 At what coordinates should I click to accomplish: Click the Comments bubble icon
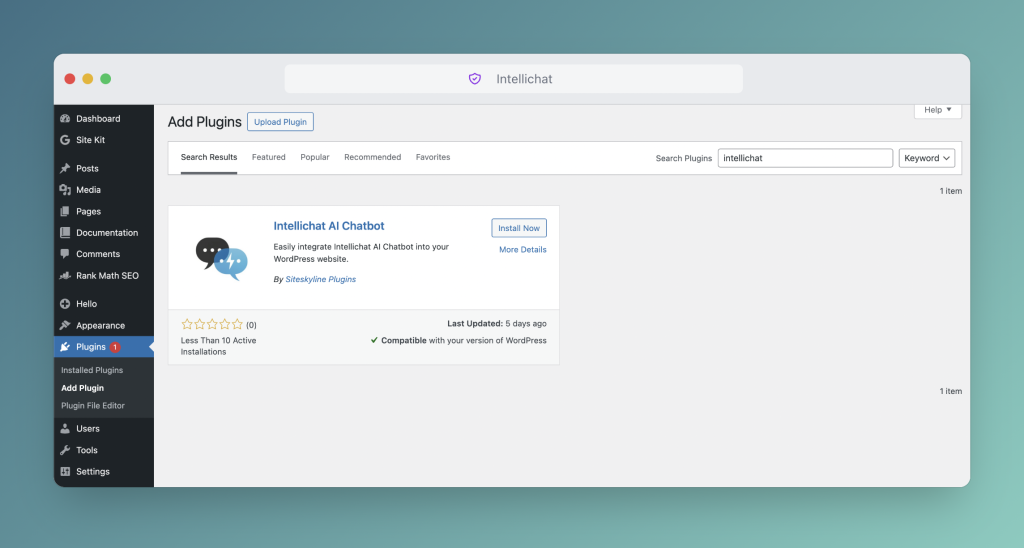pyautogui.click(x=65, y=254)
